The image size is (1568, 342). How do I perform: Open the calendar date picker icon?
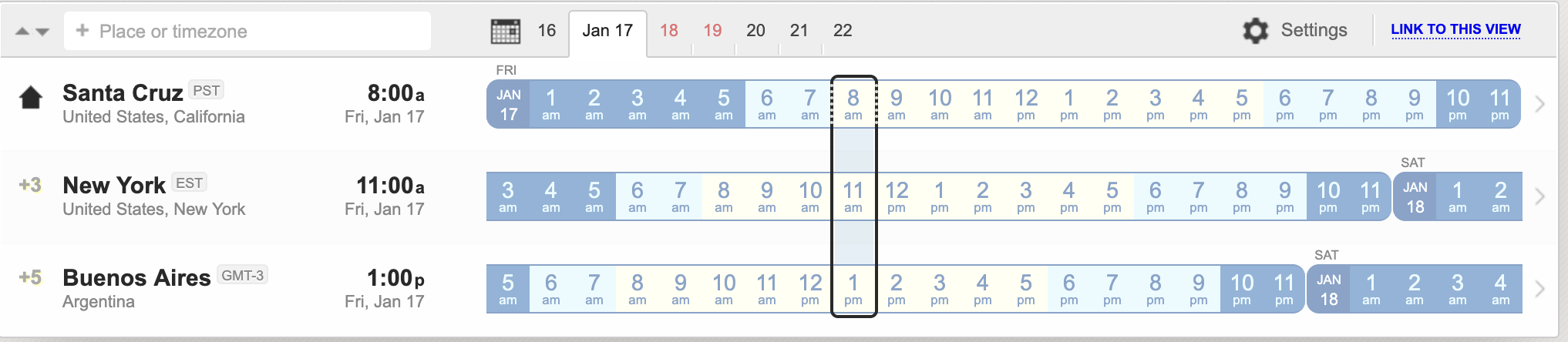(505, 31)
